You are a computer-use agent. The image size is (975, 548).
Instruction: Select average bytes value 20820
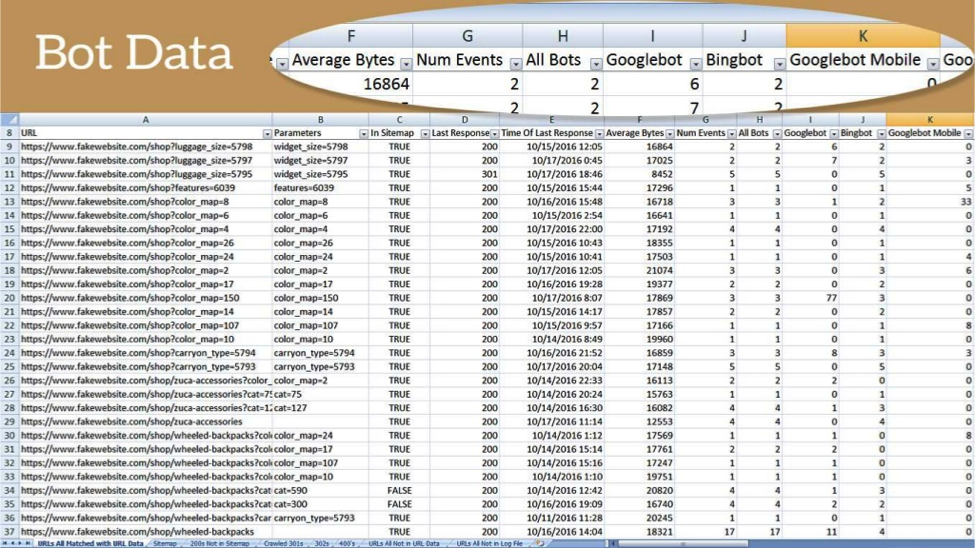point(639,490)
